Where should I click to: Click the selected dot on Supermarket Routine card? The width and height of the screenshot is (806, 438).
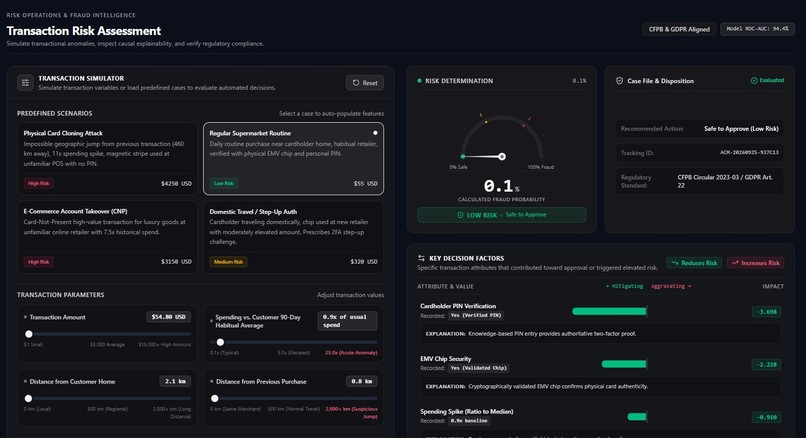pyautogui.click(x=375, y=133)
